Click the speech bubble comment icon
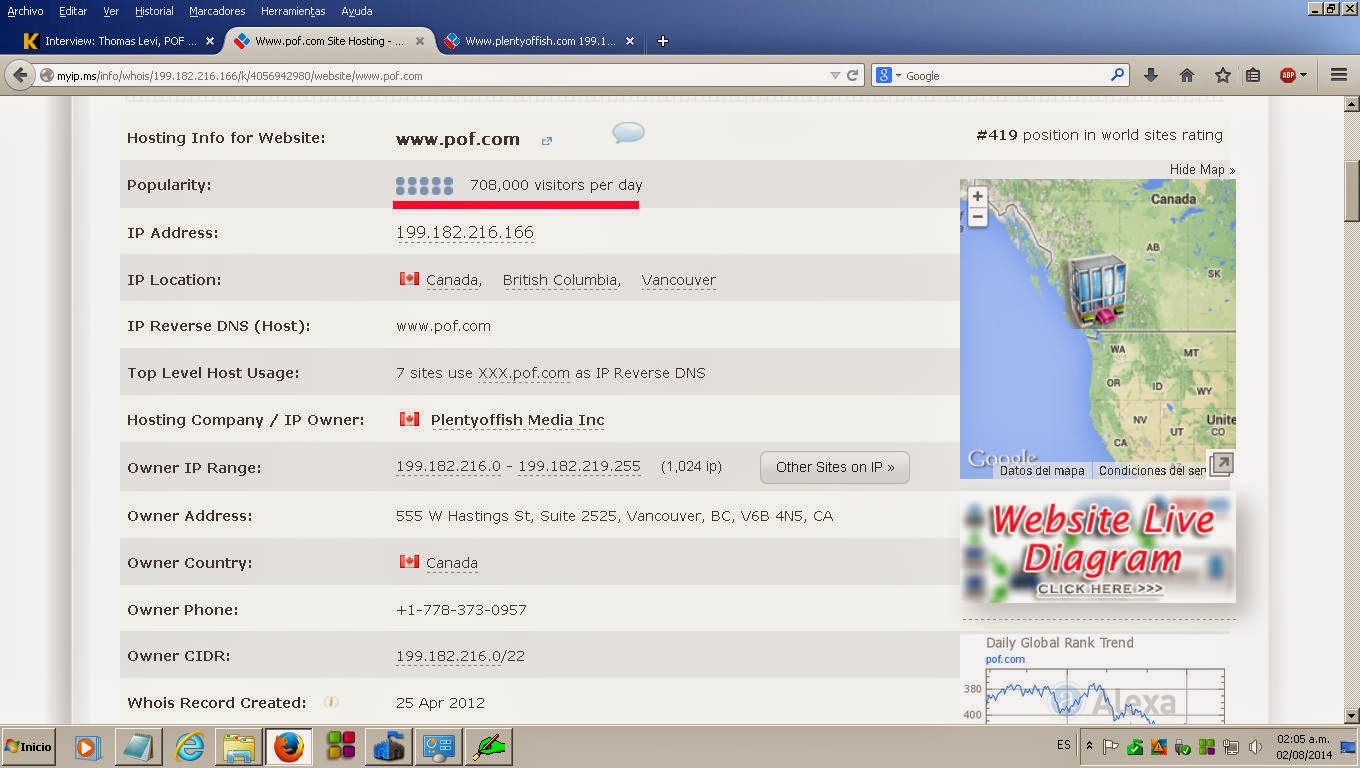 (628, 133)
